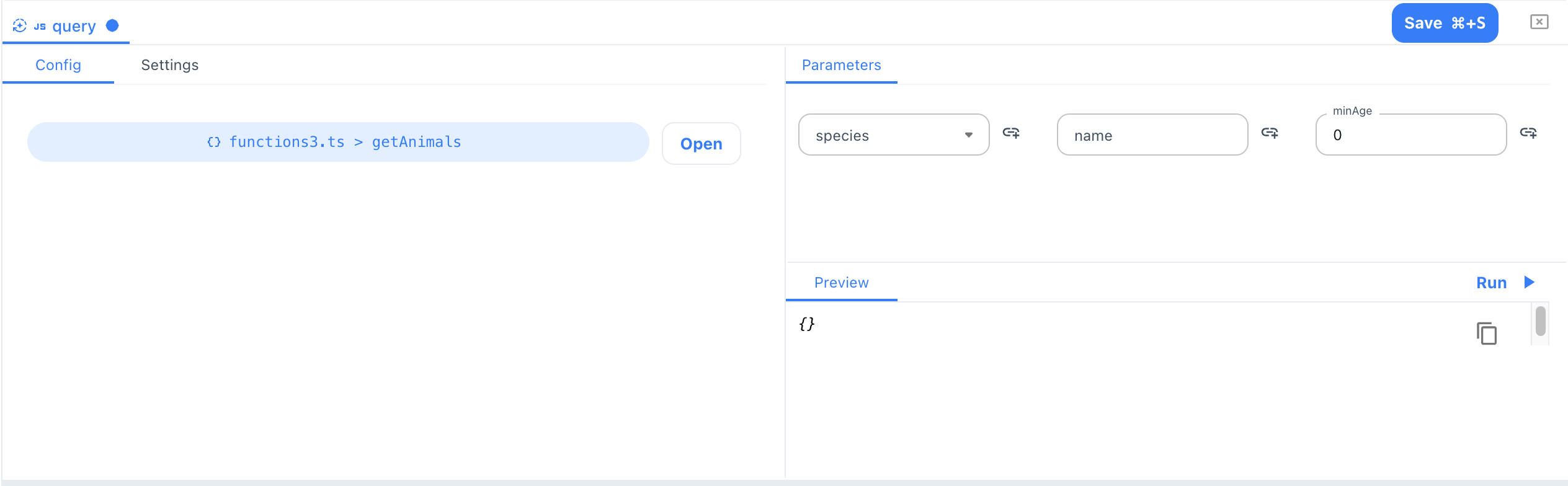Click Run to execute the query
Image resolution: width=1568 pixels, height=486 pixels.
coord(1492,282)
